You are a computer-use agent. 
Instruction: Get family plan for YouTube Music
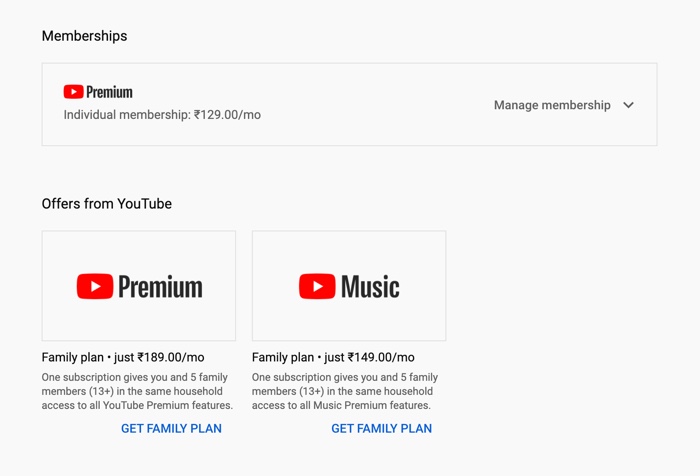tap(382, 429)
